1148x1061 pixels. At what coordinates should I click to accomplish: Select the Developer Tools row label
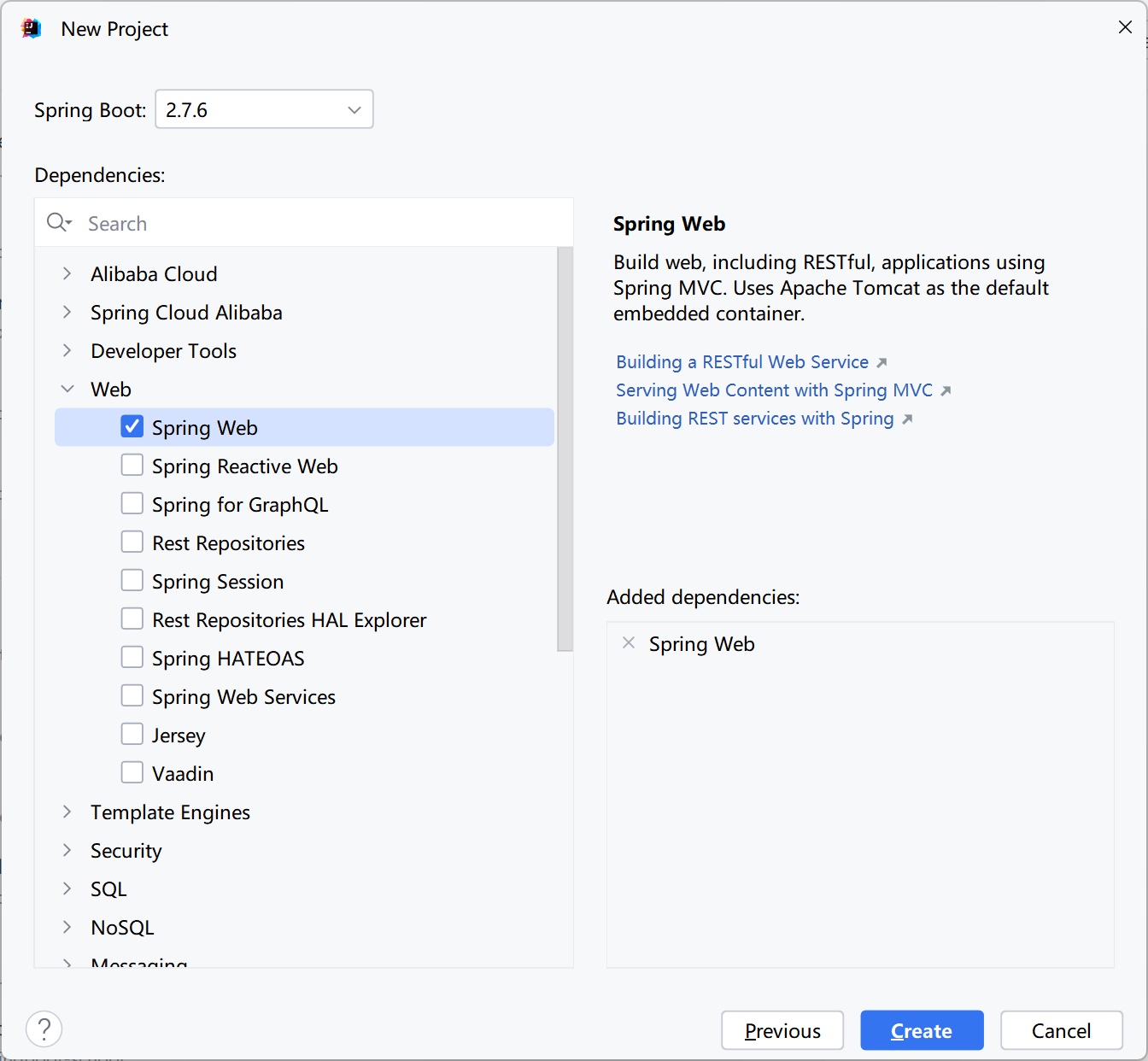(163, 351)
